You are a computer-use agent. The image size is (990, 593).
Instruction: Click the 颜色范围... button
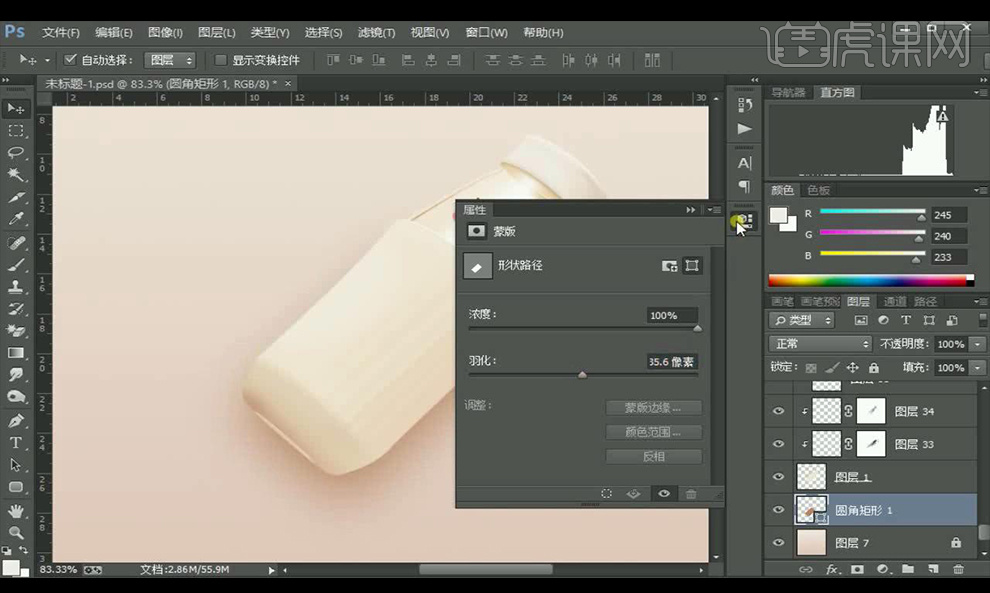(x=653, y=432)
